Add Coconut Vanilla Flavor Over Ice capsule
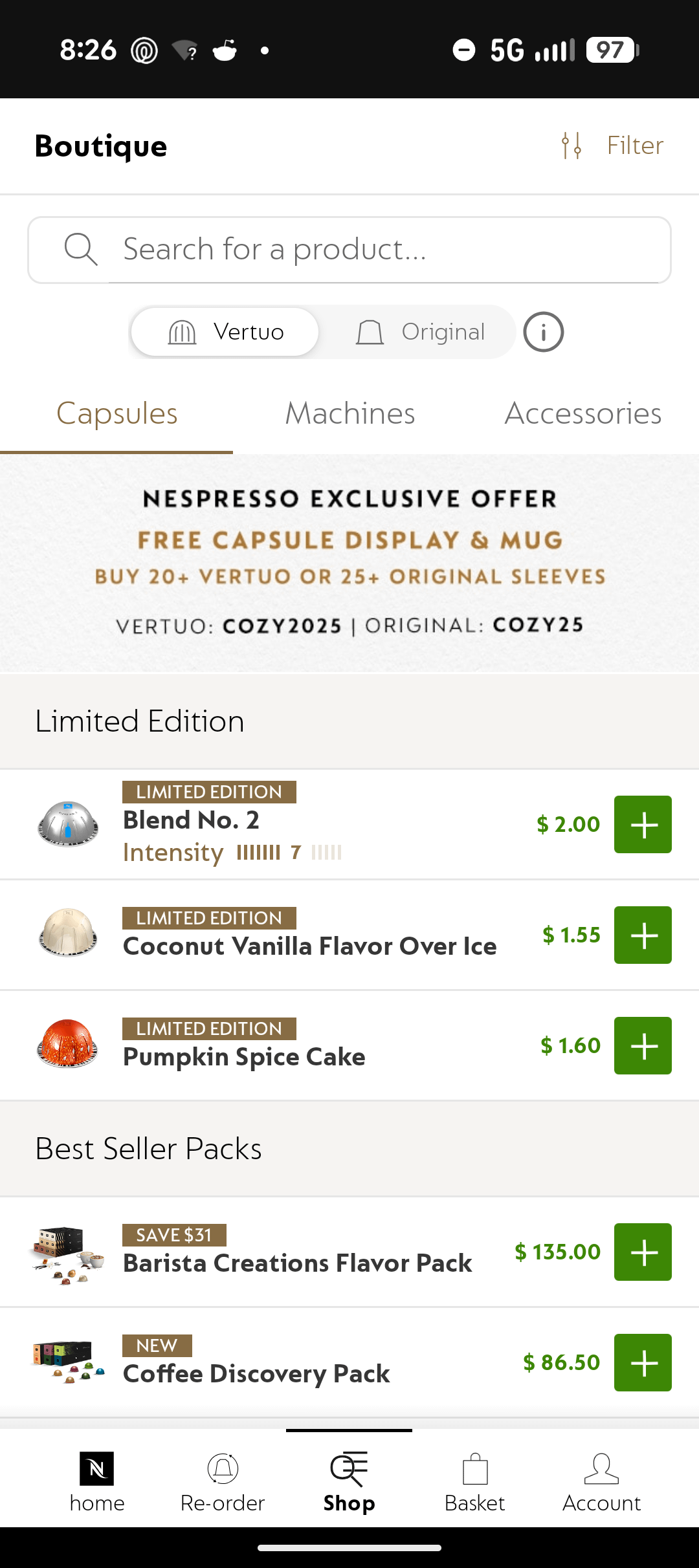Viewport: 699px width, 1568px height. click(x=643, y=935)
